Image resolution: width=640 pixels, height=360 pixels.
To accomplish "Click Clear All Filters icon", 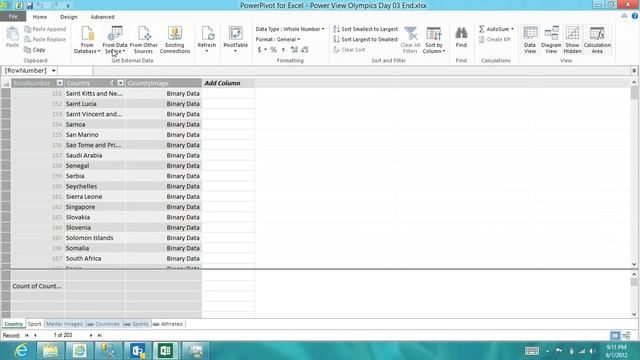I will click(410, 40).
